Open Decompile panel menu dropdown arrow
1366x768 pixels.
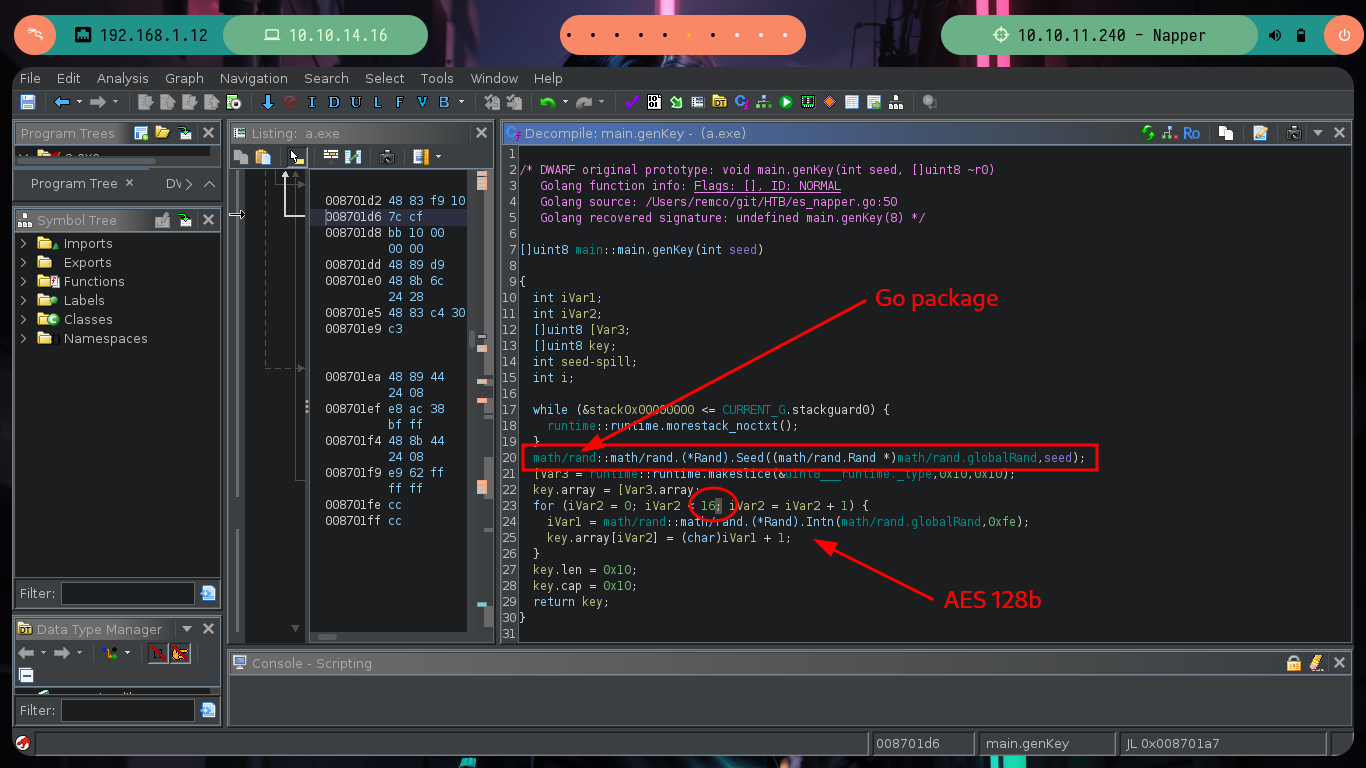(x=1317, y=133)
